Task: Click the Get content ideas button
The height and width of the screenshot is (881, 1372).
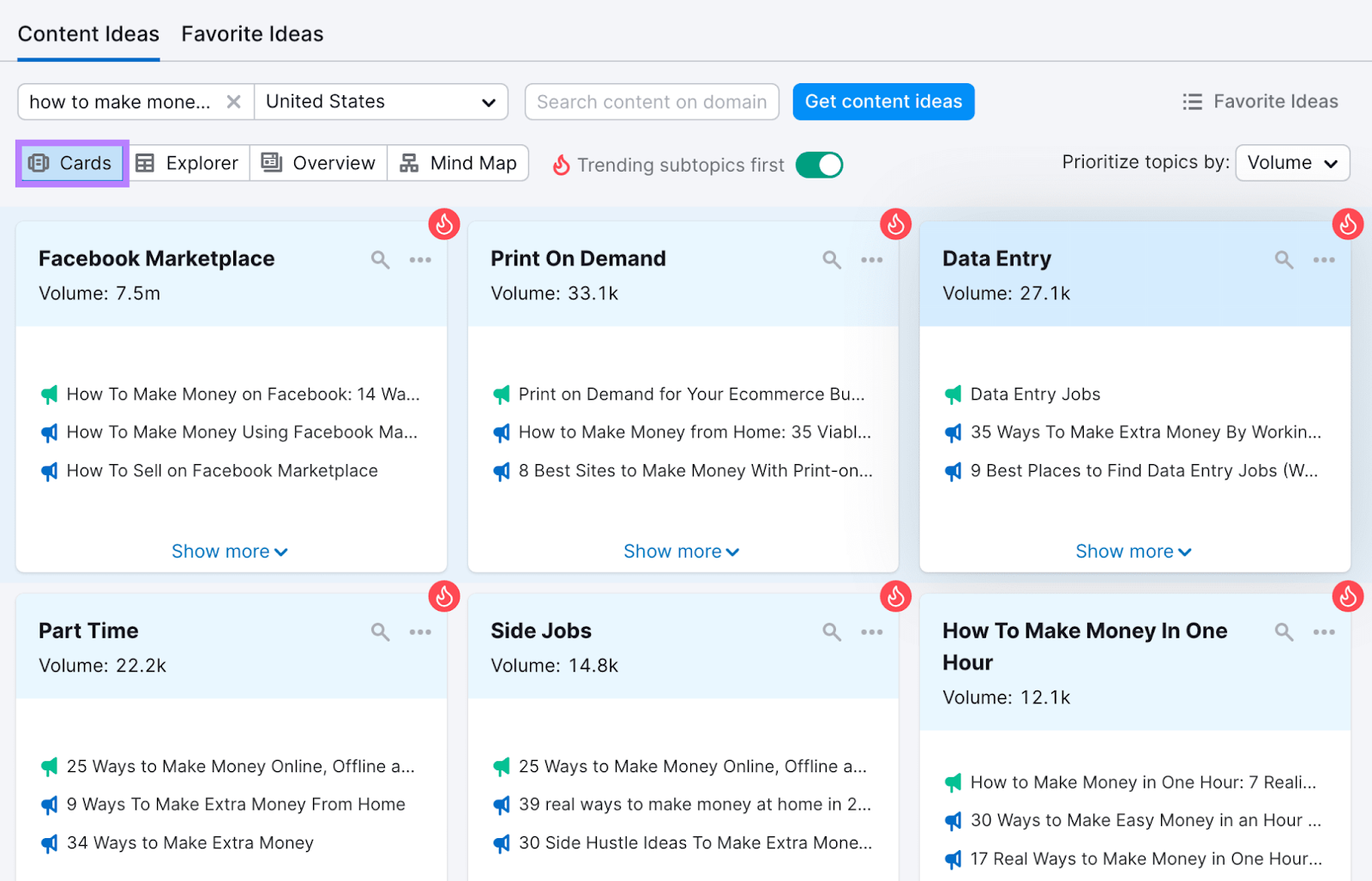Action: coord(882,101)
